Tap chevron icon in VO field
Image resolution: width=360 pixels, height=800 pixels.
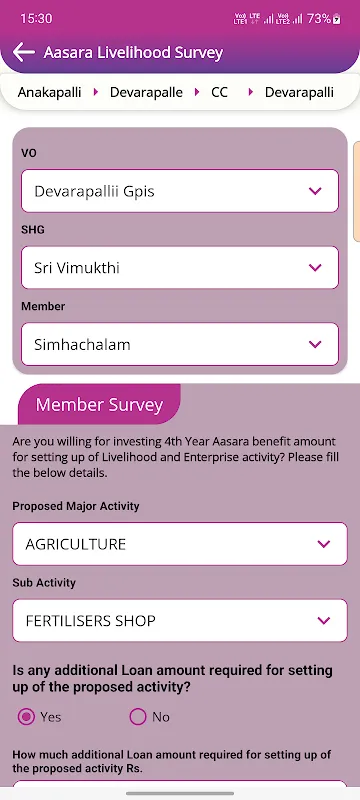(315, 191)
